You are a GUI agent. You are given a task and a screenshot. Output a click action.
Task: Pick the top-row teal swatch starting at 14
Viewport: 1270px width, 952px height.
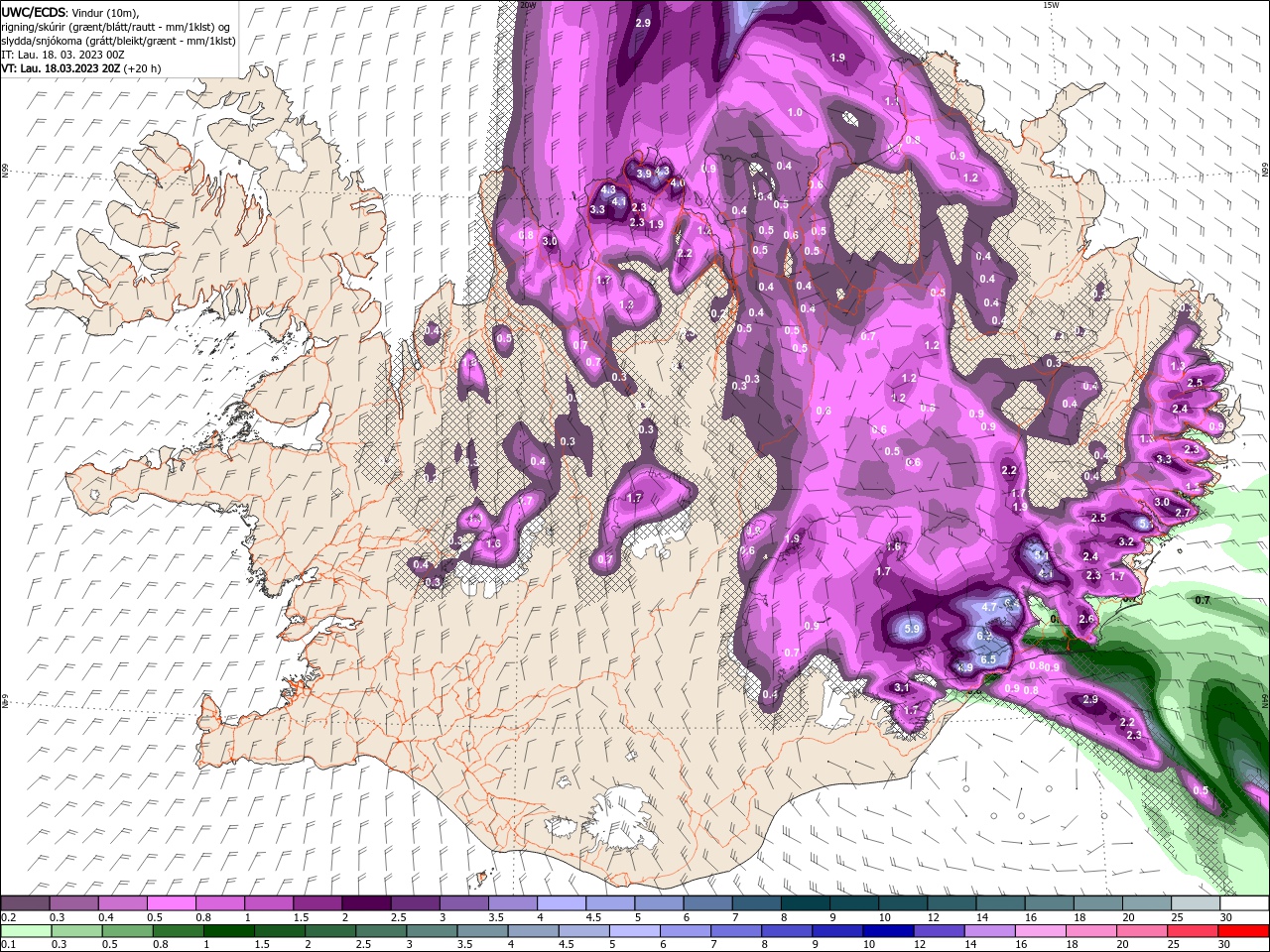point(1000,903)
